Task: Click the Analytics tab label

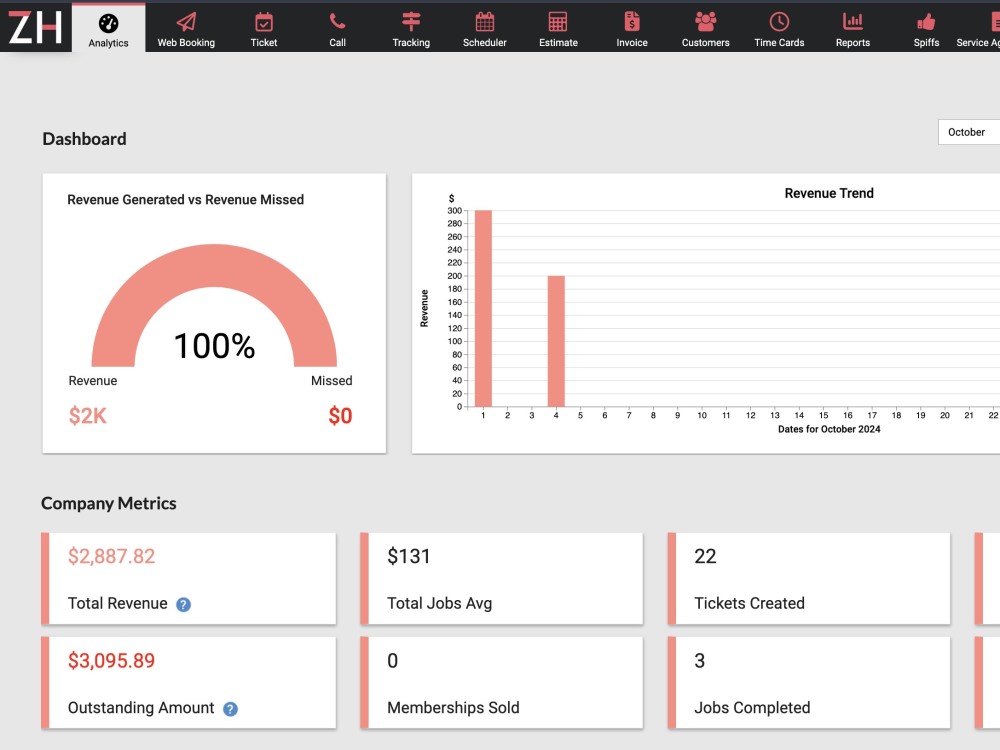Action: tap(108, 43)
